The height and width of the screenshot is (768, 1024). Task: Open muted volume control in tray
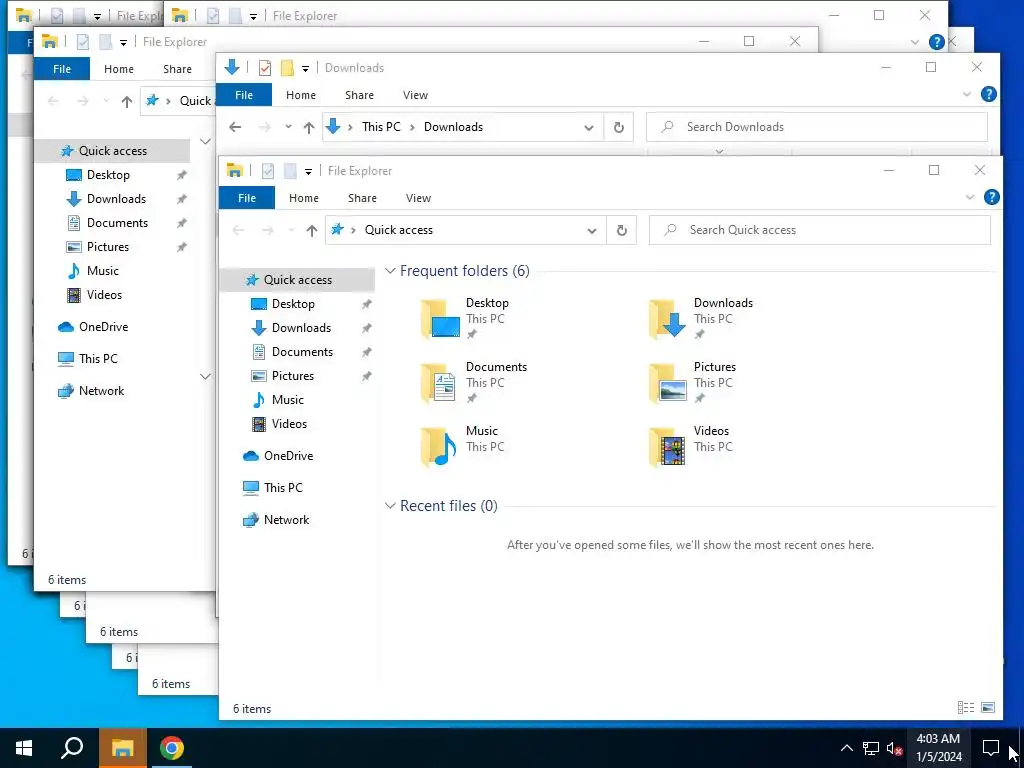[x=894, y=748]
